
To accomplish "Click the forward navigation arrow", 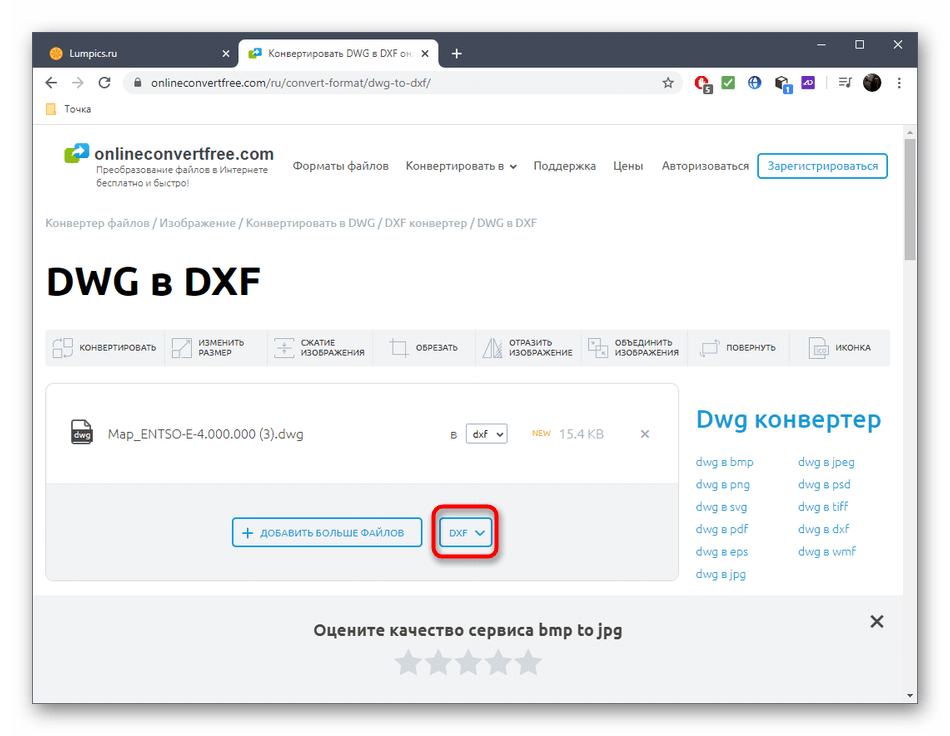I will [x=78, y=83].
